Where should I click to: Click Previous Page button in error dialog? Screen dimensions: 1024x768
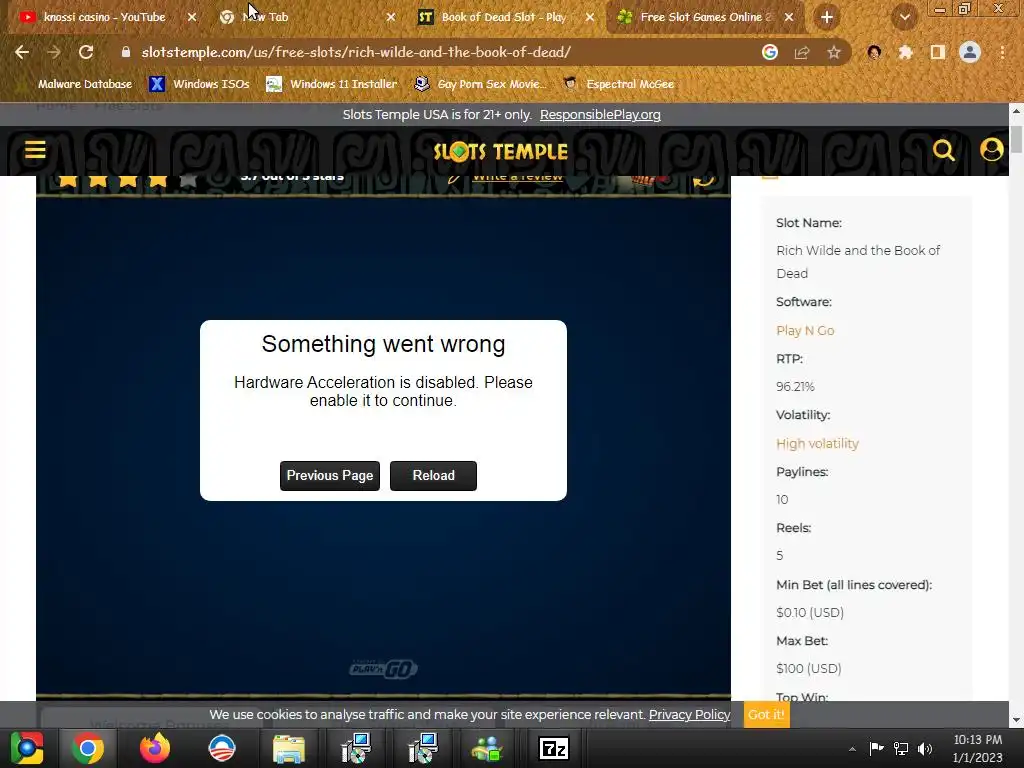[330, 475]
